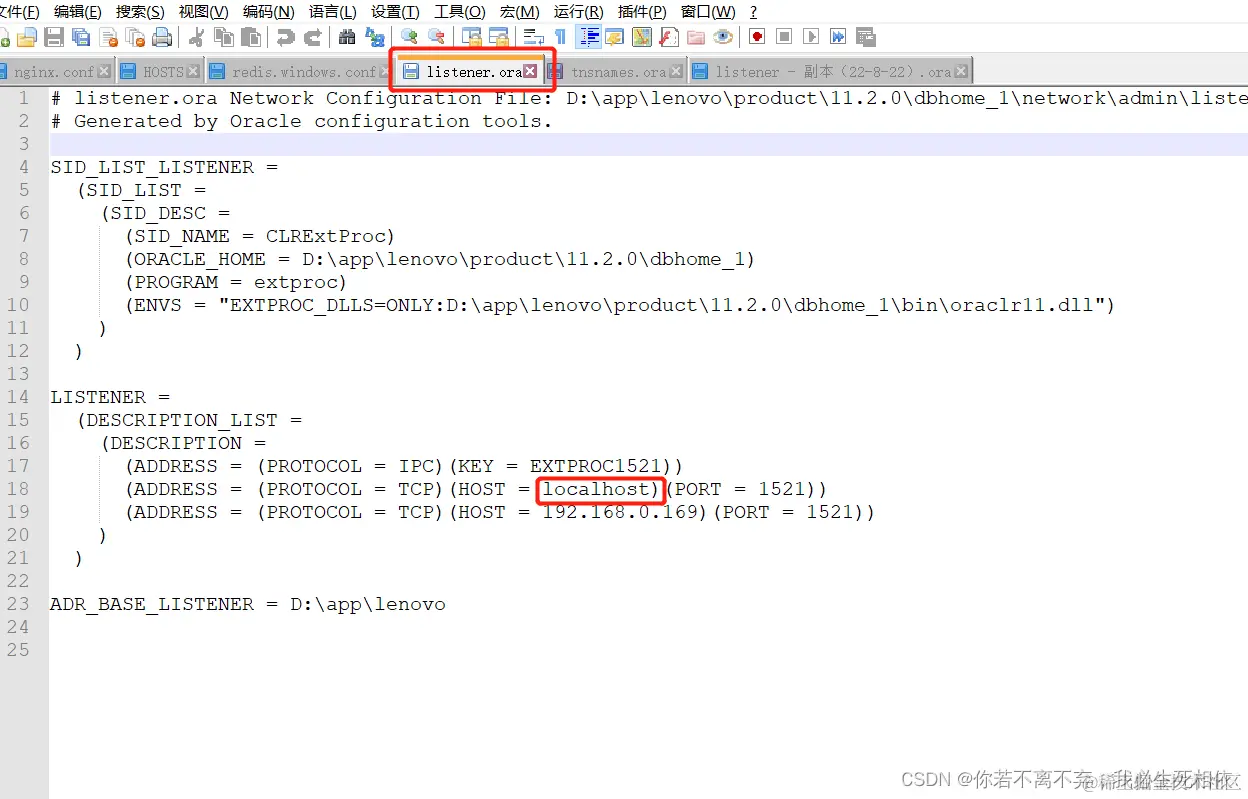Image resolution: width=1248 pixels, height=799 pixels.
Task: Run macro multiple times icon
Action: click(838, 37)
